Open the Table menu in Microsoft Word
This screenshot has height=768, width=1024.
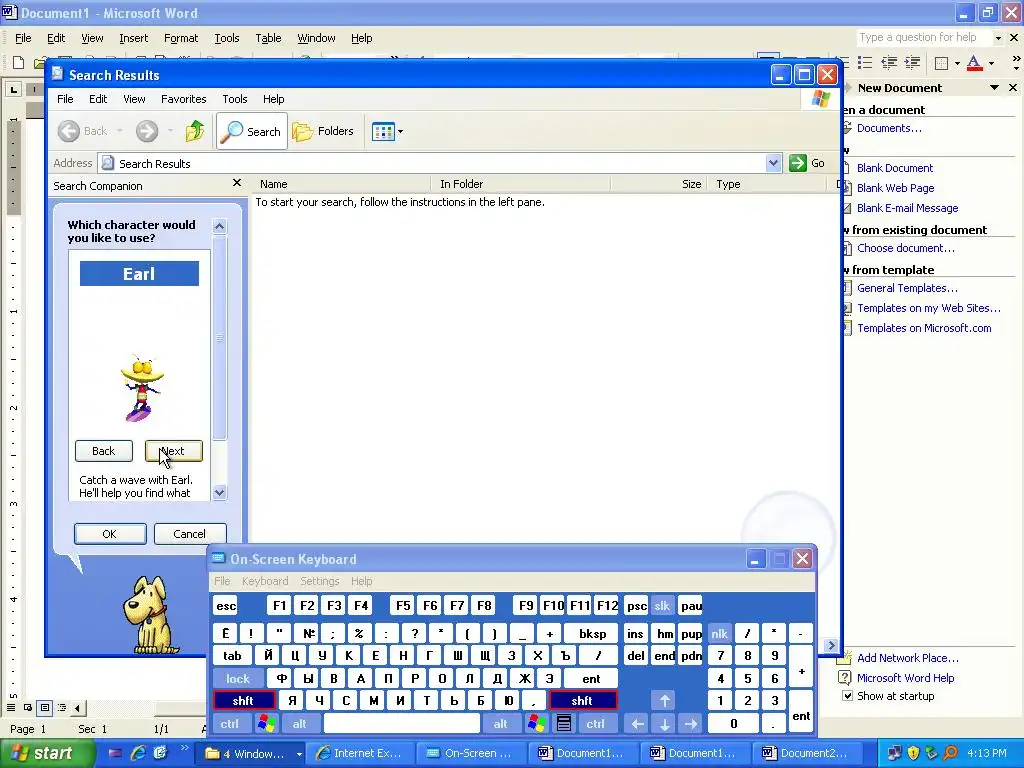[x=268, y=39]
